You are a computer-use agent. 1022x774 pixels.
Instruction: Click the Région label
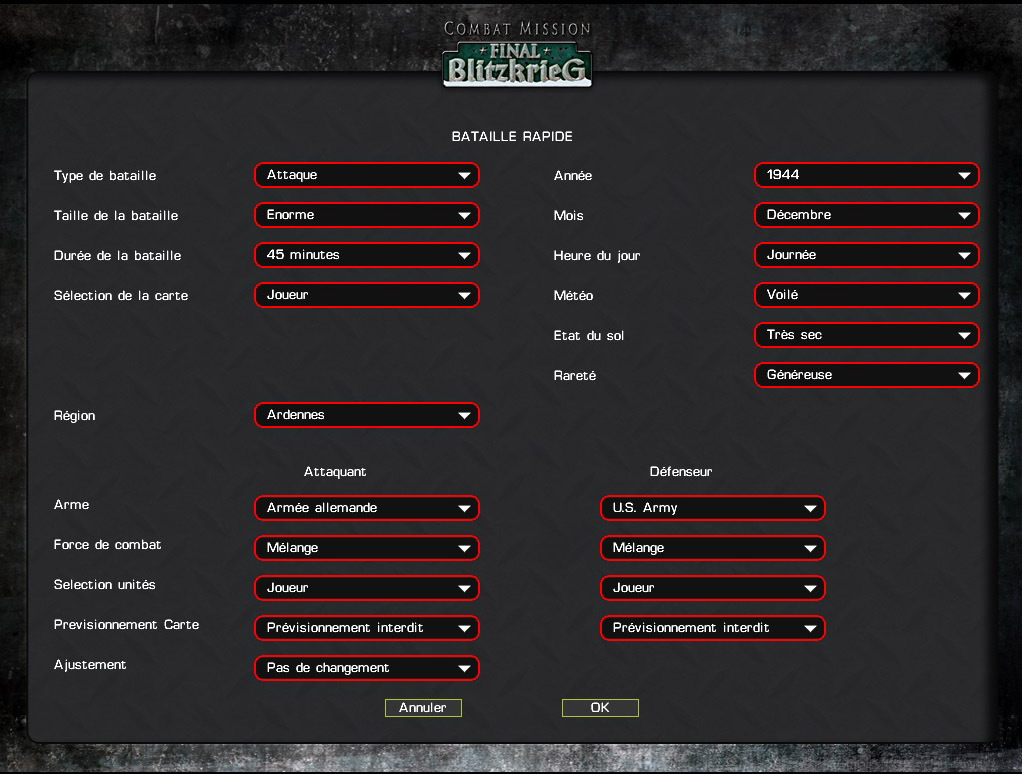(x=74, y=416)
